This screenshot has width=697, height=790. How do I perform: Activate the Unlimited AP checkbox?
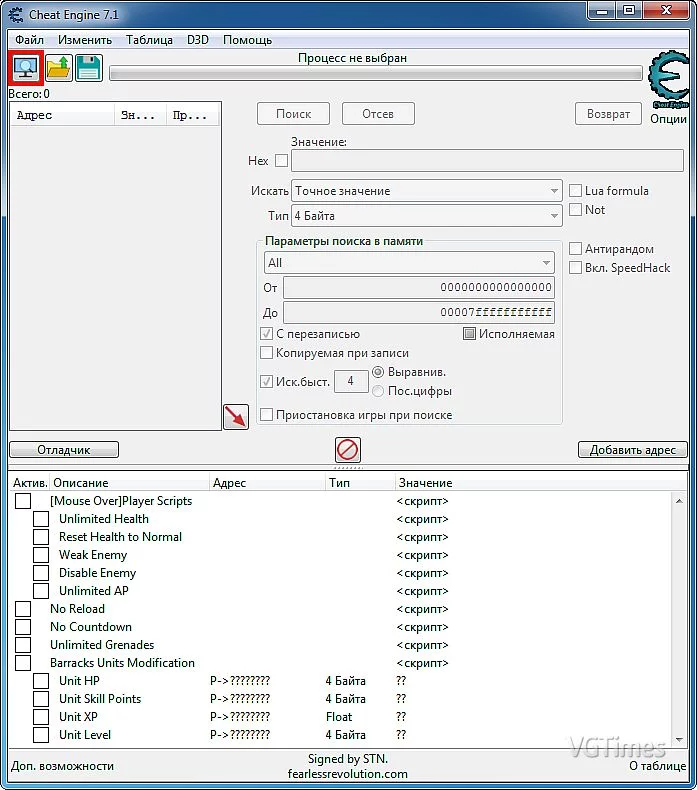point(41,590)
